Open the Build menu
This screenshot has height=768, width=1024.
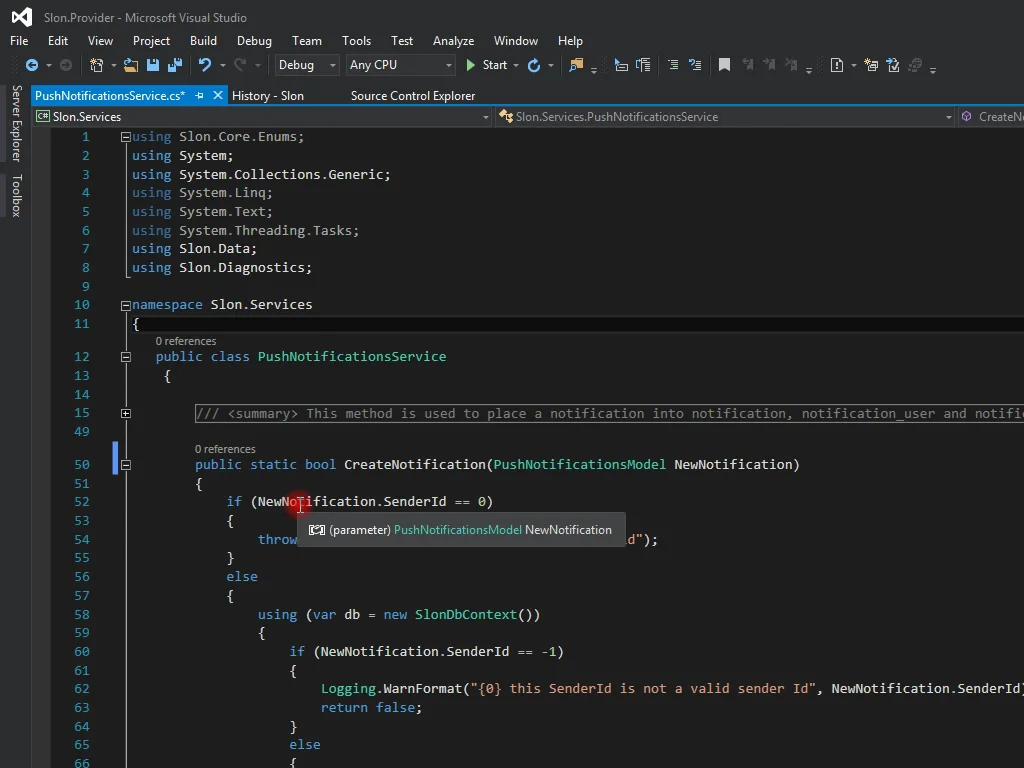point(203,40)
